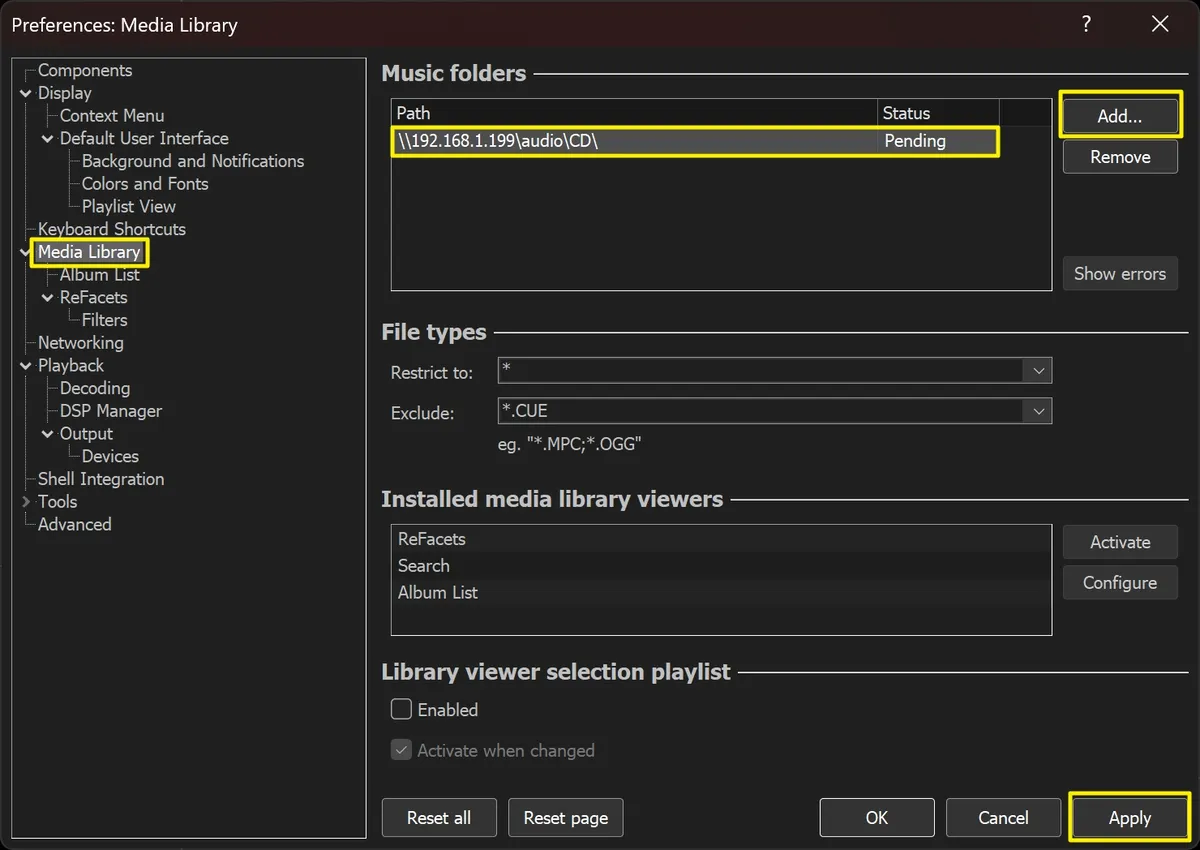The image size is (1200, 850).
Task: Click Remove music folder button
Action: tap(1120, 157)
